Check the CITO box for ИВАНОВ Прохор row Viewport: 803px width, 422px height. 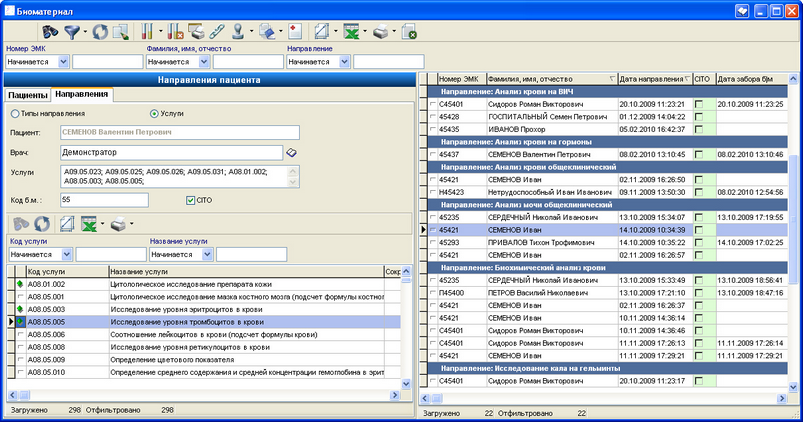tap(699, 130)
